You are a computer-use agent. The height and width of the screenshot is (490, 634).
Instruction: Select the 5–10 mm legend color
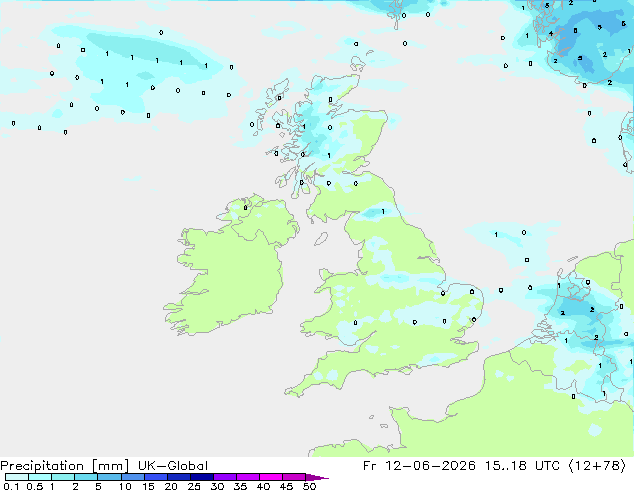pyautogui.click(x=109, y=477)
